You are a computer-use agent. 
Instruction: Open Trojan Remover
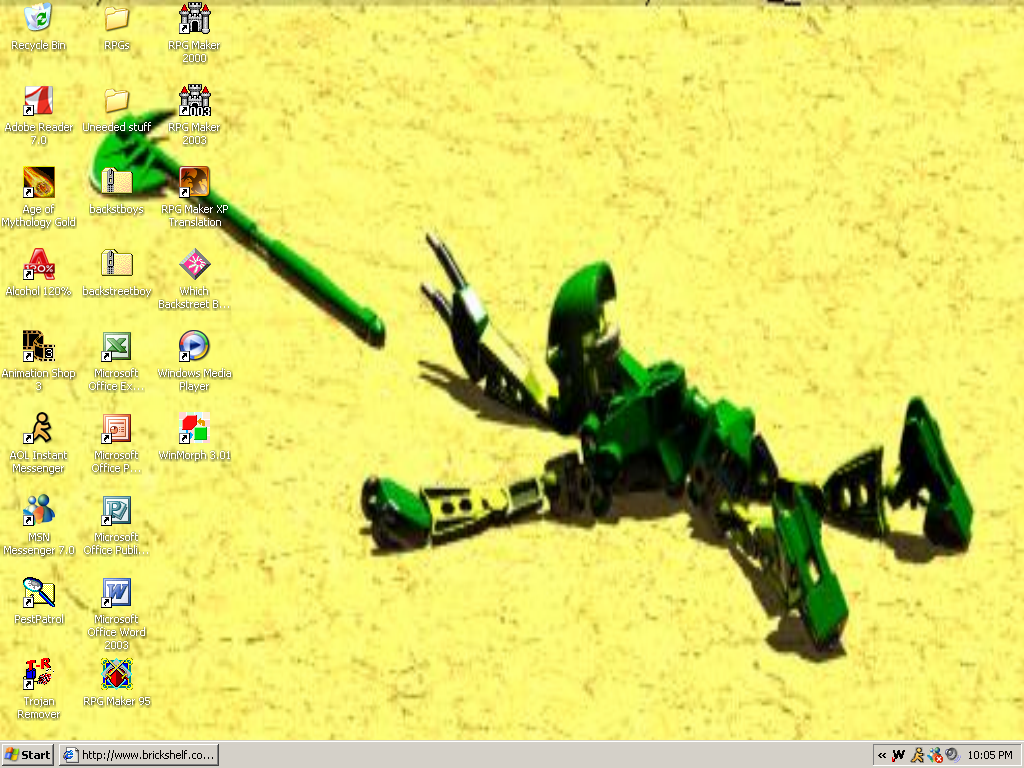coord(37,672)
